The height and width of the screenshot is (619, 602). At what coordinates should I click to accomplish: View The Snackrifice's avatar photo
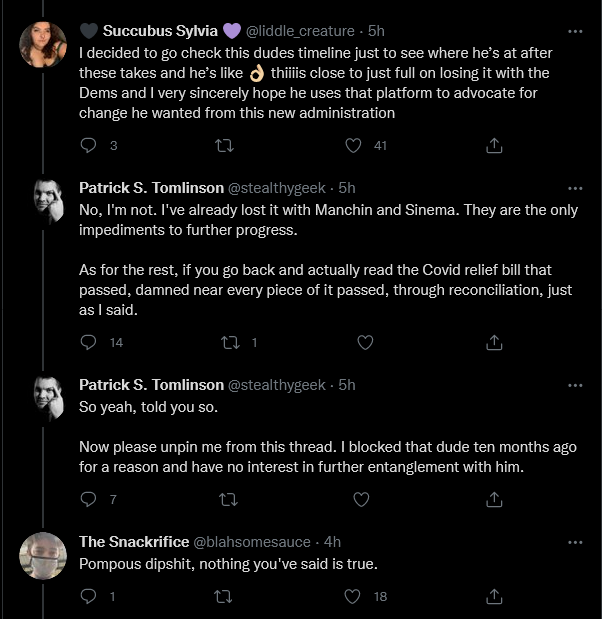[43, 556]
